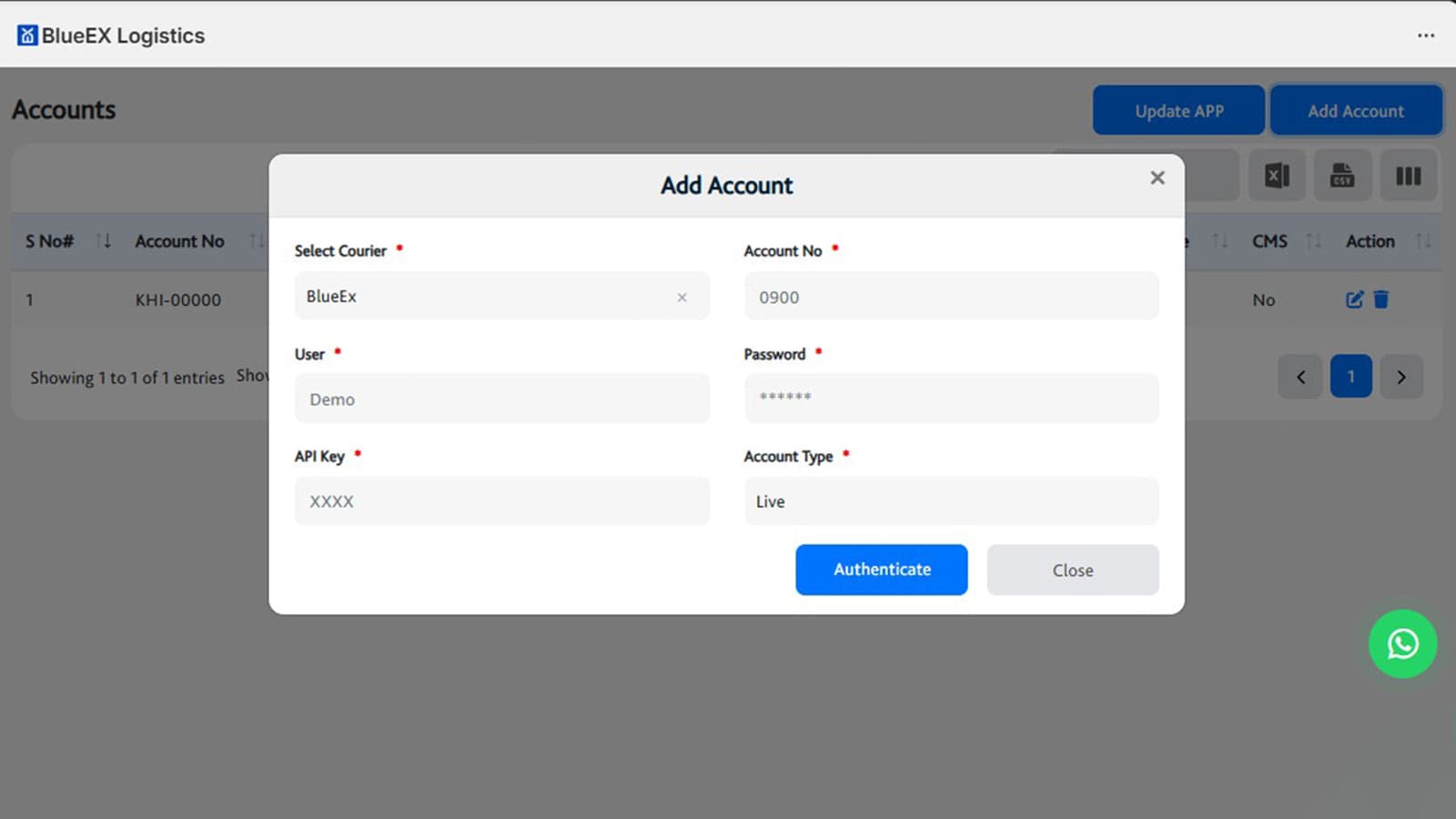This screenshot has height=819, width=1456.
Task: Export accounts to Excel
Action: coord(1277,176)
